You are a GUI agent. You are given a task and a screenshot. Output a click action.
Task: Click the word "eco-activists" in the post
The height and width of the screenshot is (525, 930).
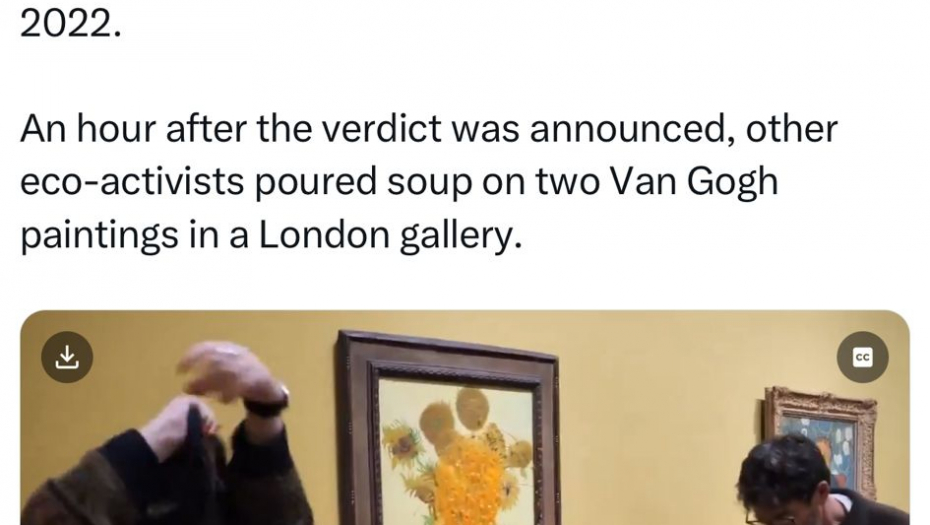(132, 183)
